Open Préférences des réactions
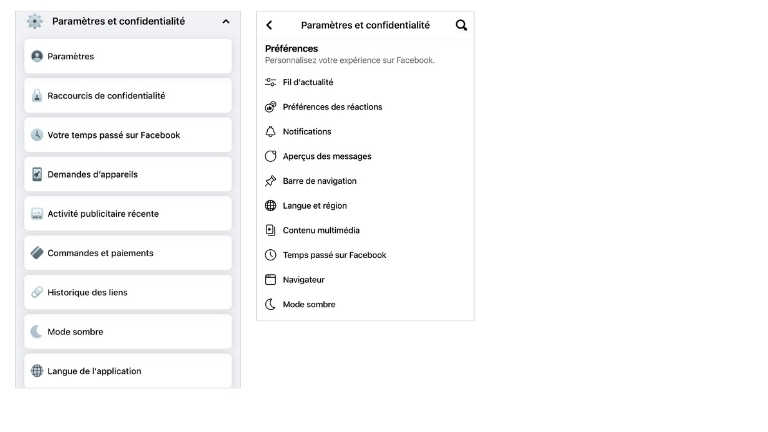 (332, 107)
